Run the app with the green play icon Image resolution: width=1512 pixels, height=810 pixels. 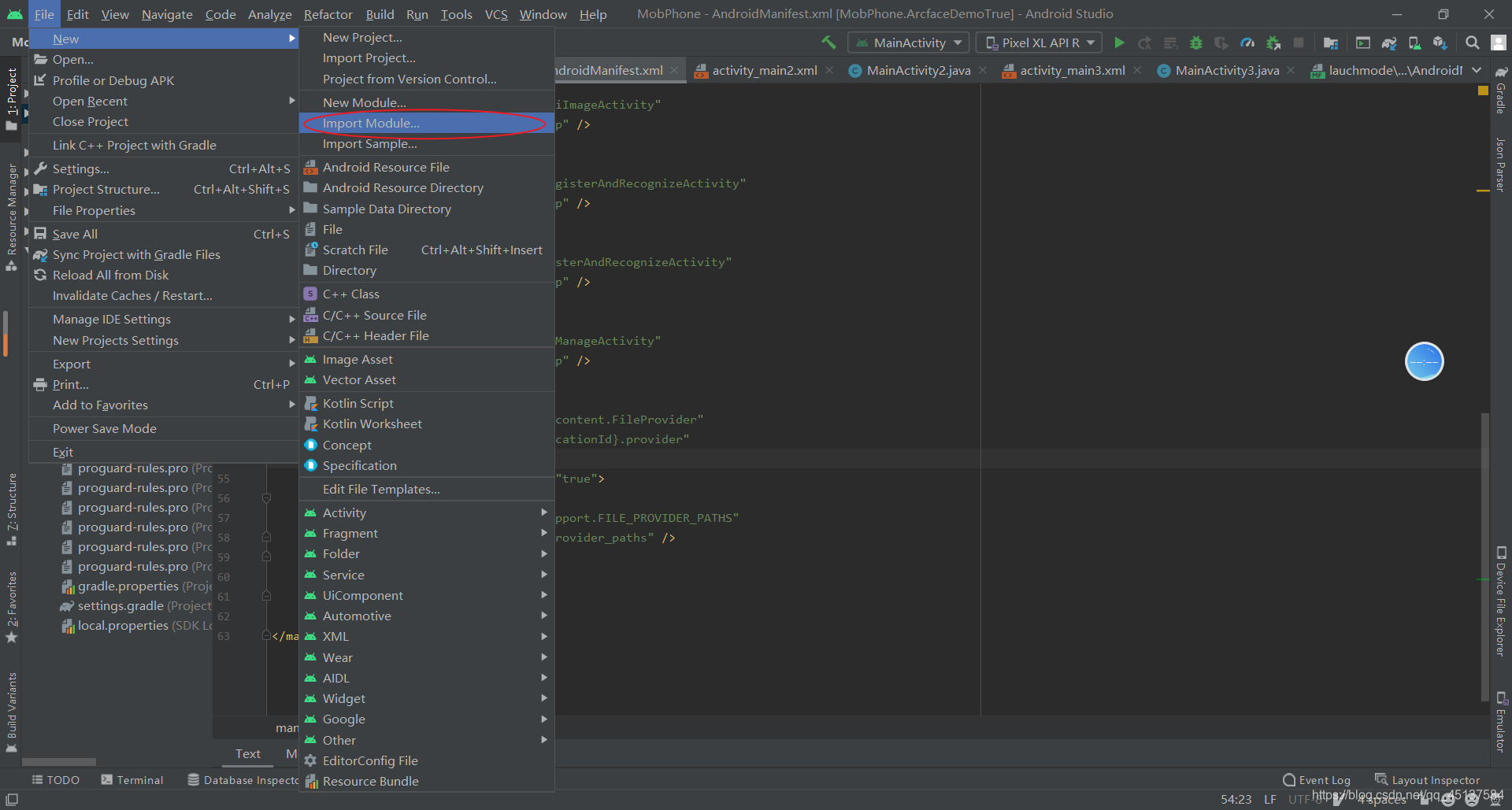click(1119, 43)
